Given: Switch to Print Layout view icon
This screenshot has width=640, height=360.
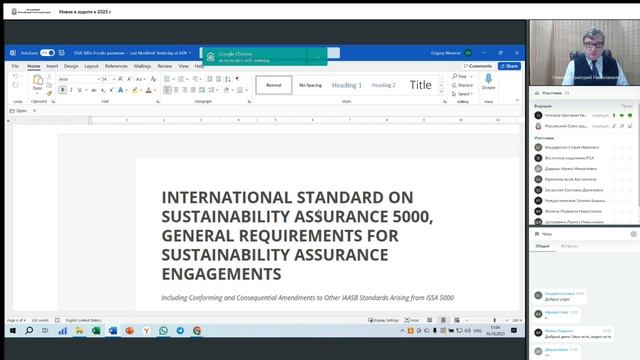Looking at the screenshot, I should pos(443,320).
